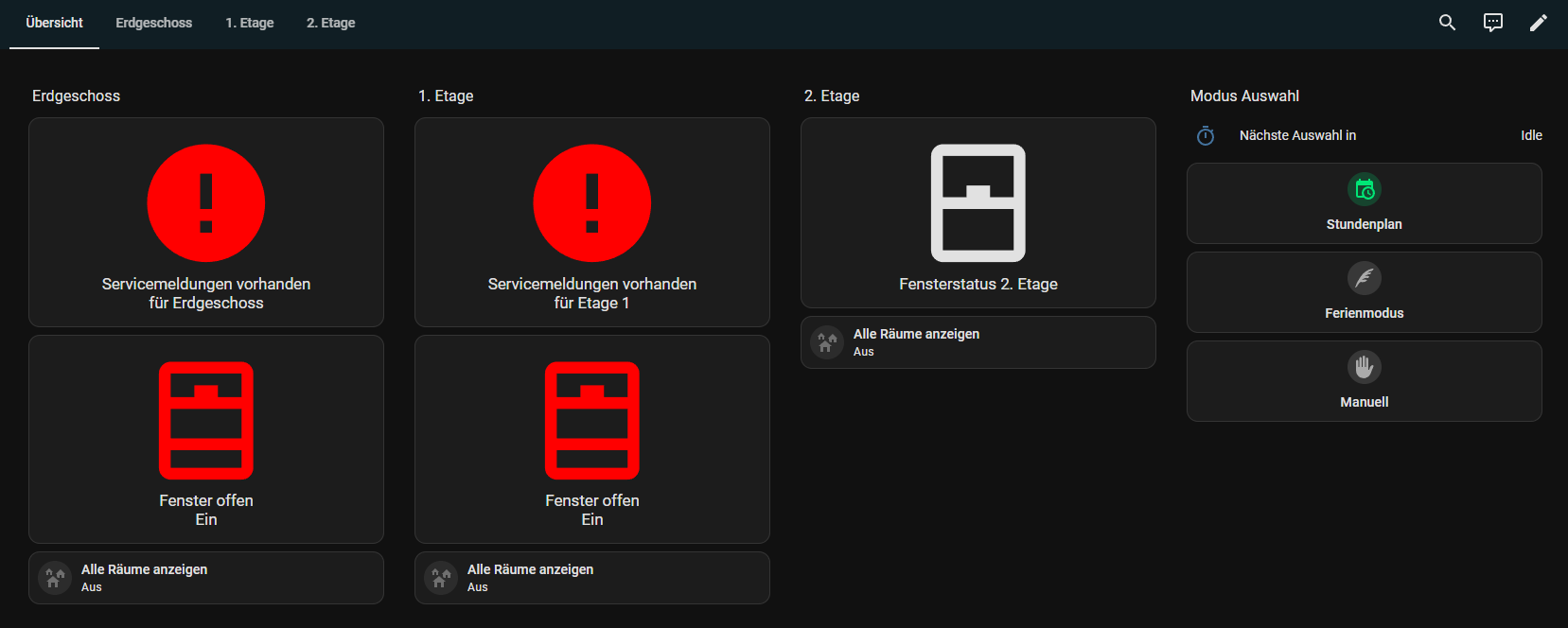Viewport: 1568px width, 628px height.
Task: Click the Manuell hand icon
Action: [x=1364, y=367]
